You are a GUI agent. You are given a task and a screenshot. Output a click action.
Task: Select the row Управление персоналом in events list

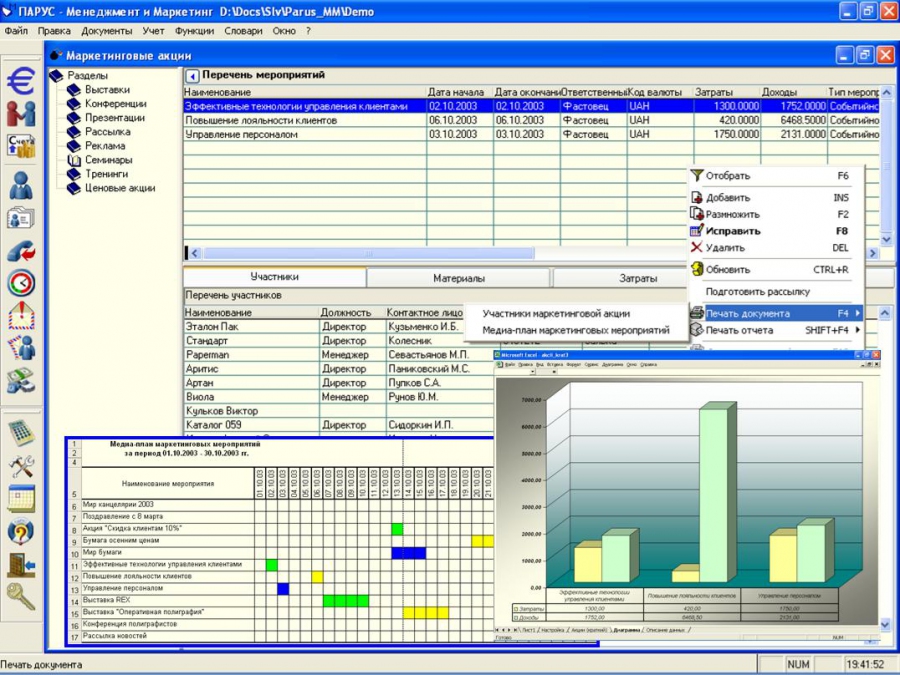pyautogui.click(x=532, y=134)
